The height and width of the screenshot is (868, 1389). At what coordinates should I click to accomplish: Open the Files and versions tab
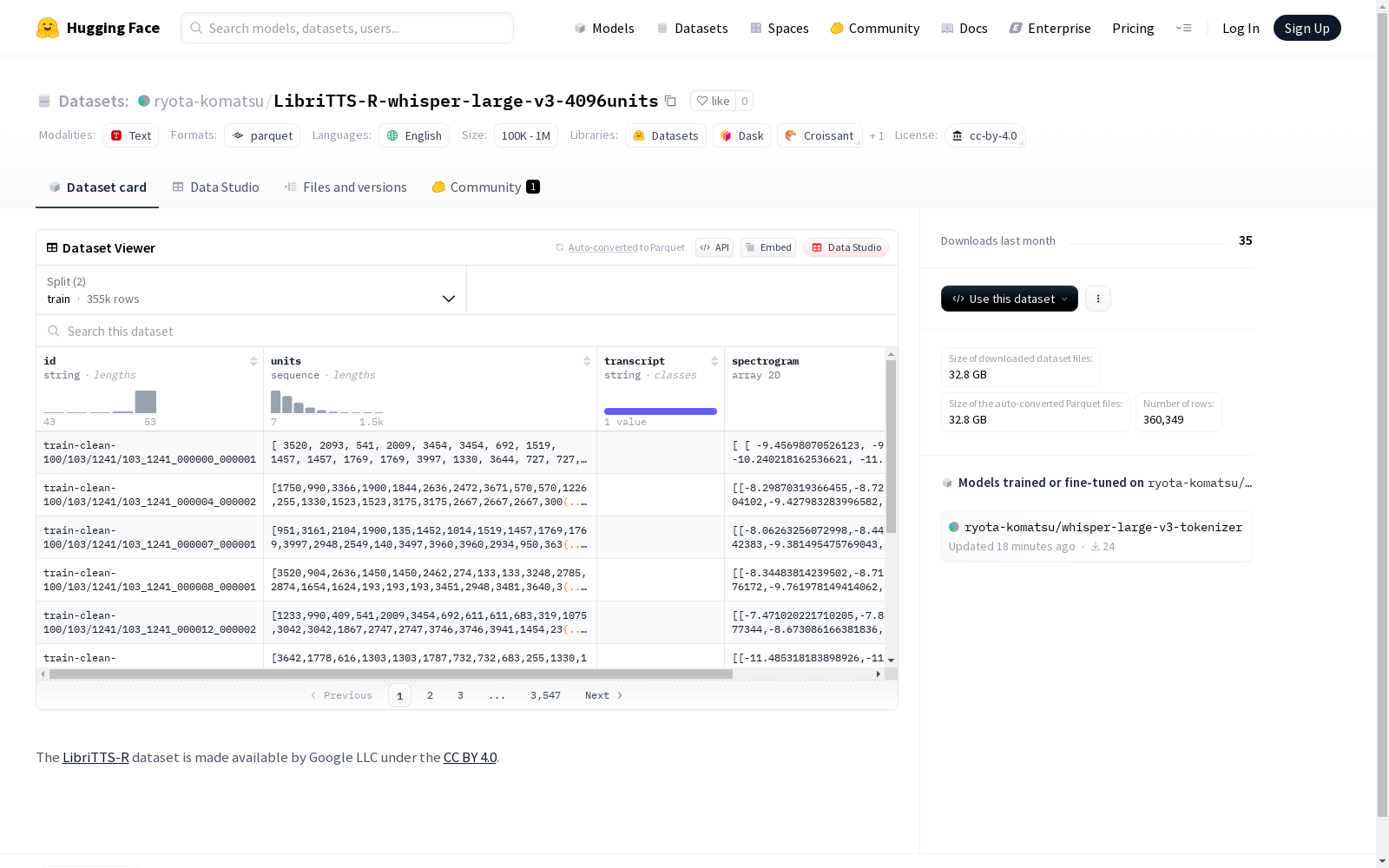click(346, 187)
